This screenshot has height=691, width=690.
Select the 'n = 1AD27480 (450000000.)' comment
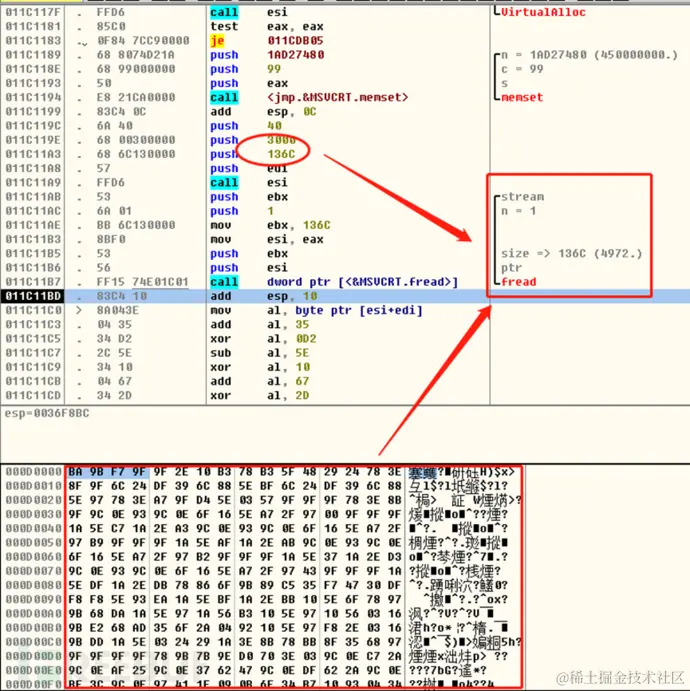pyautogui.click(x=589, y=55)
